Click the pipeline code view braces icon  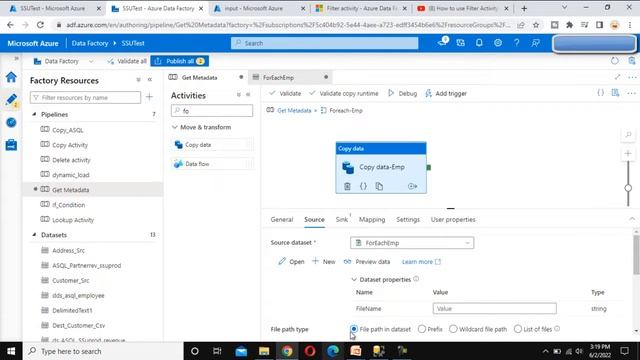click(x=600, y=93)
